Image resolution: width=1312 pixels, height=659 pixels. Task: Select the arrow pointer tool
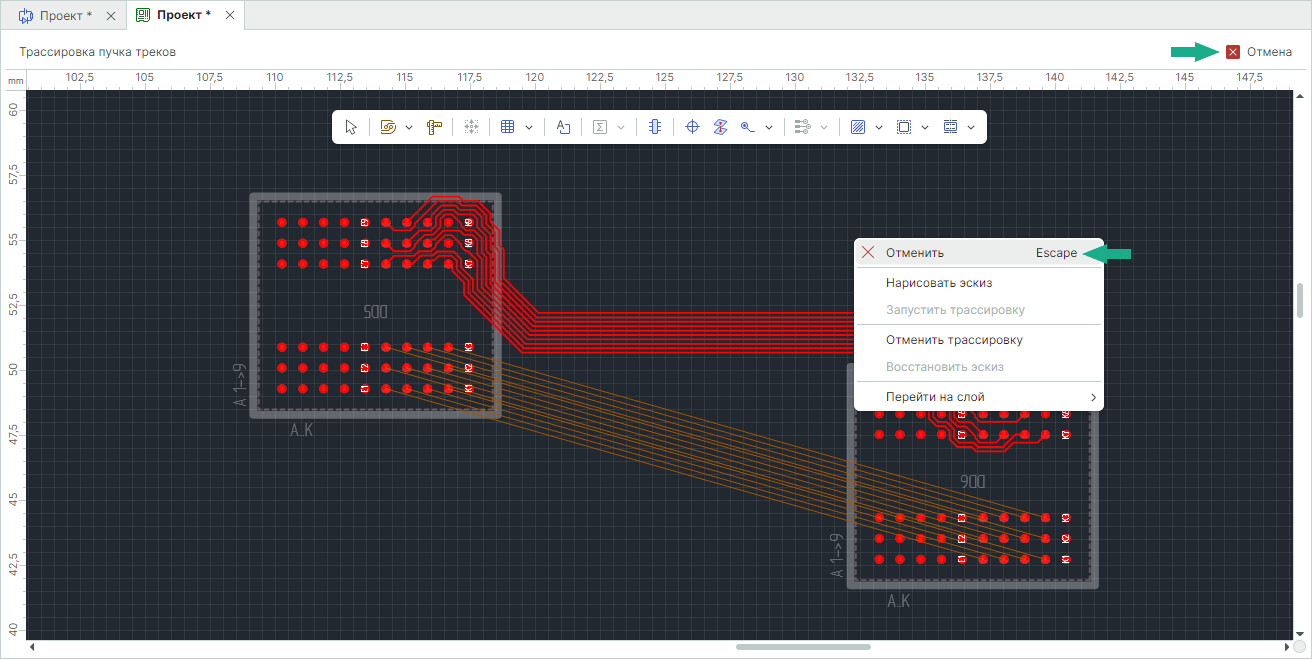point(351,127)
